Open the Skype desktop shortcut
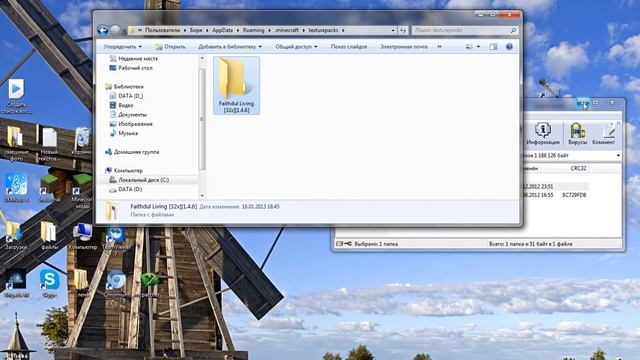 49,283
